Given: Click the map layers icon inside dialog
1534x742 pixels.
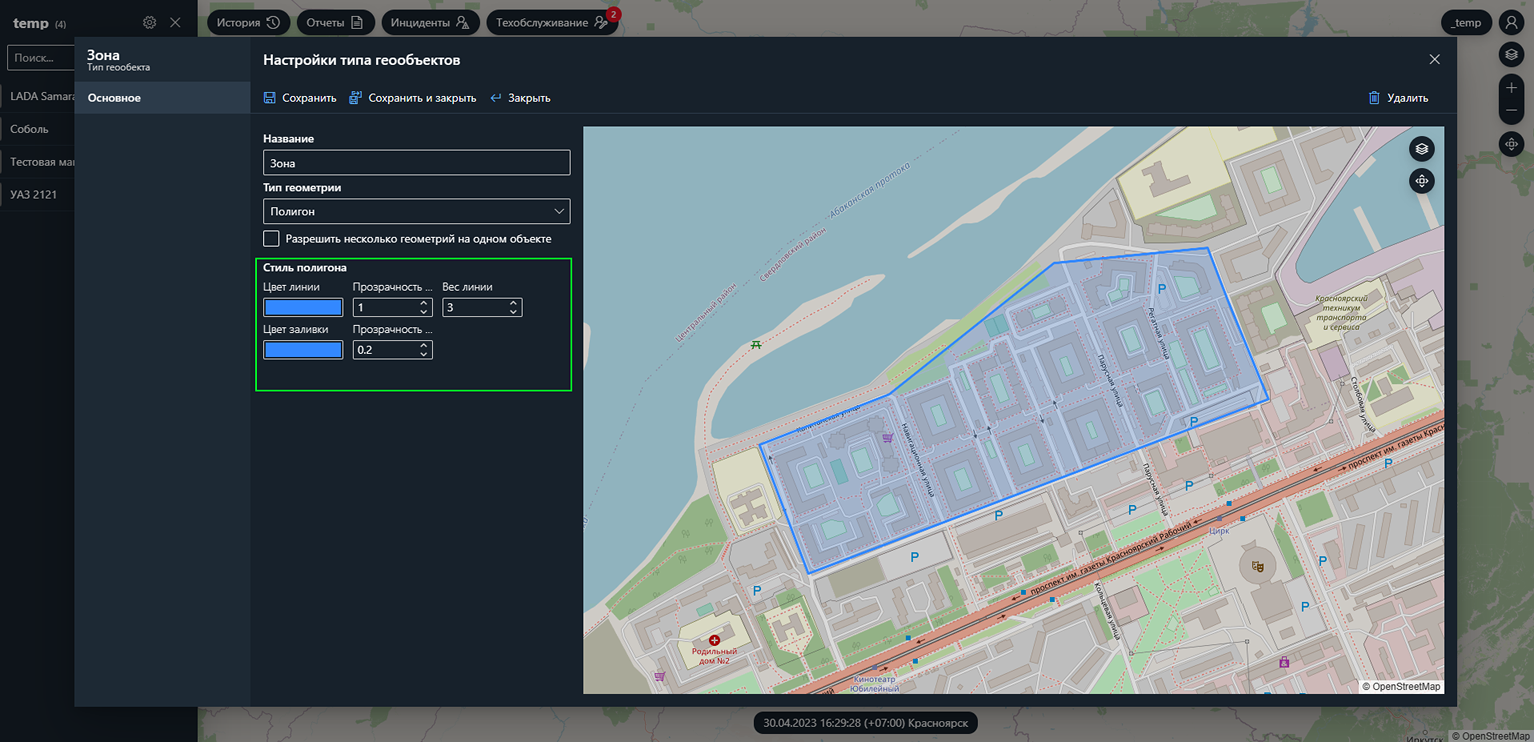Looking at the screenshot, I should click(x=1421, y=149).
